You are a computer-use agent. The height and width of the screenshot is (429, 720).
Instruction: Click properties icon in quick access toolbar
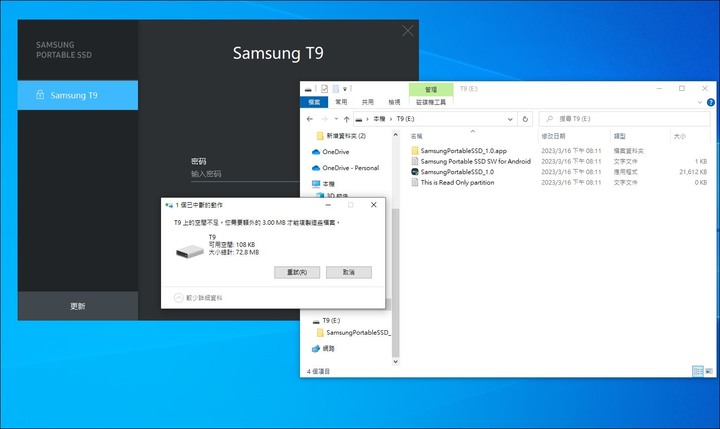(325, 89)
